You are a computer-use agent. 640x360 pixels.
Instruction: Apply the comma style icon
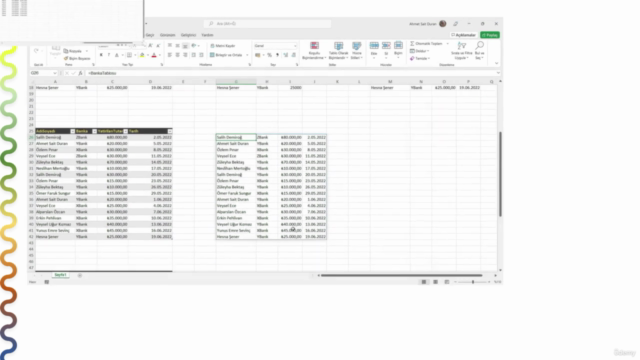click(x=277, y=55)
